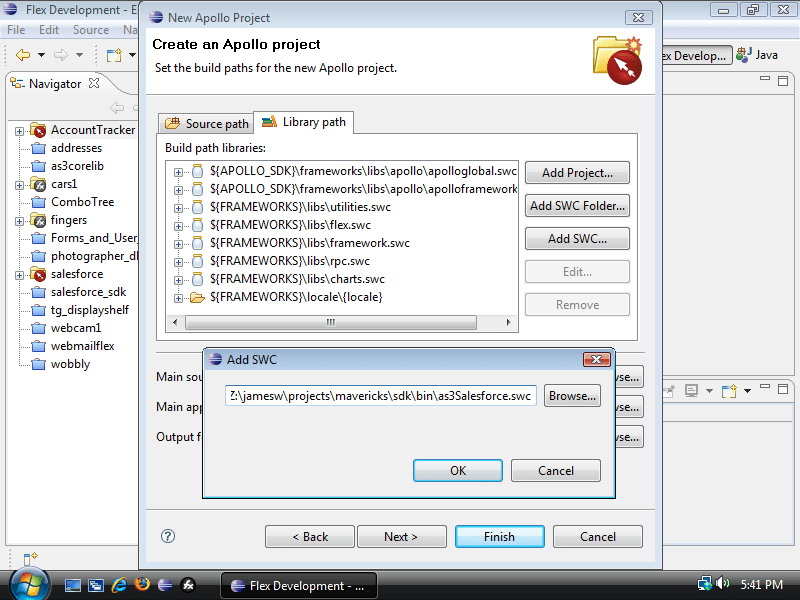The height and width of the screenshot is (600, 800).
Task: Click the network status tray icon
Action: click(703, 583)
